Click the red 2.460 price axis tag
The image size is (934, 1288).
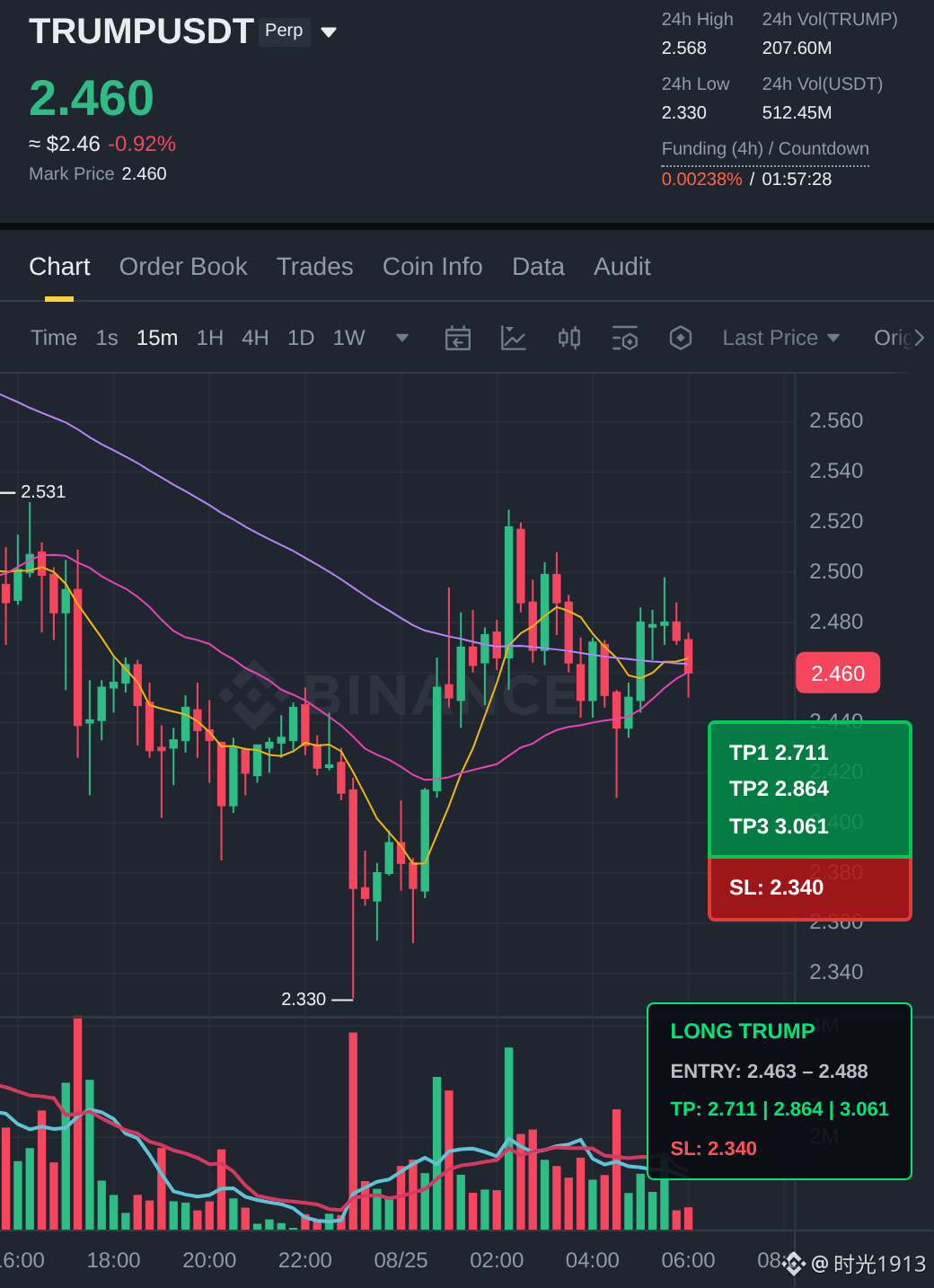pyautogui.click(x=838, y=673)
